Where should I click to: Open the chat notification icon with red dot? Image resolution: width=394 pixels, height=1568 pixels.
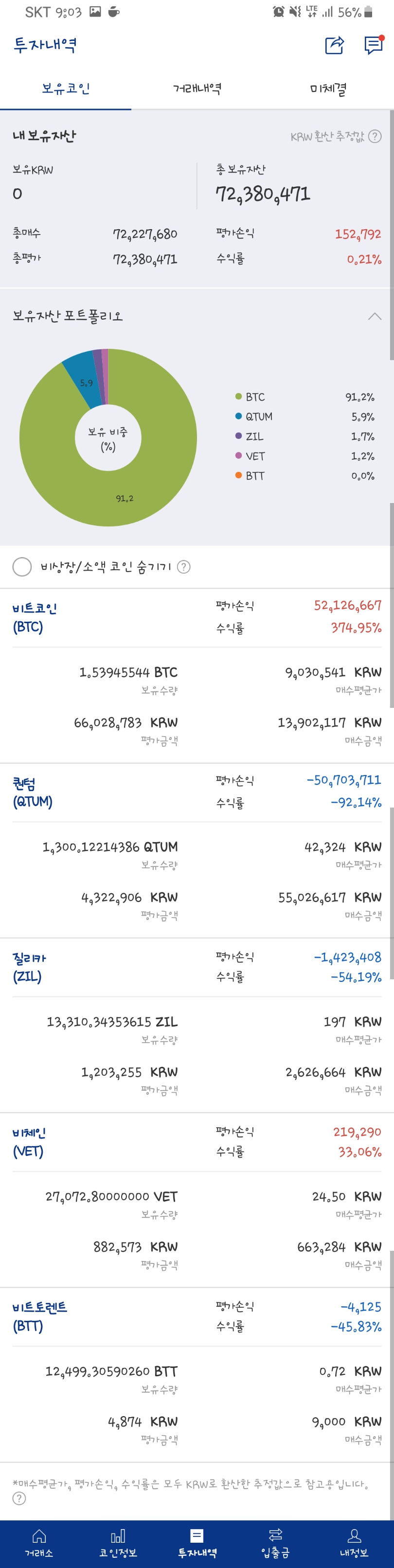tap(373, 46)
